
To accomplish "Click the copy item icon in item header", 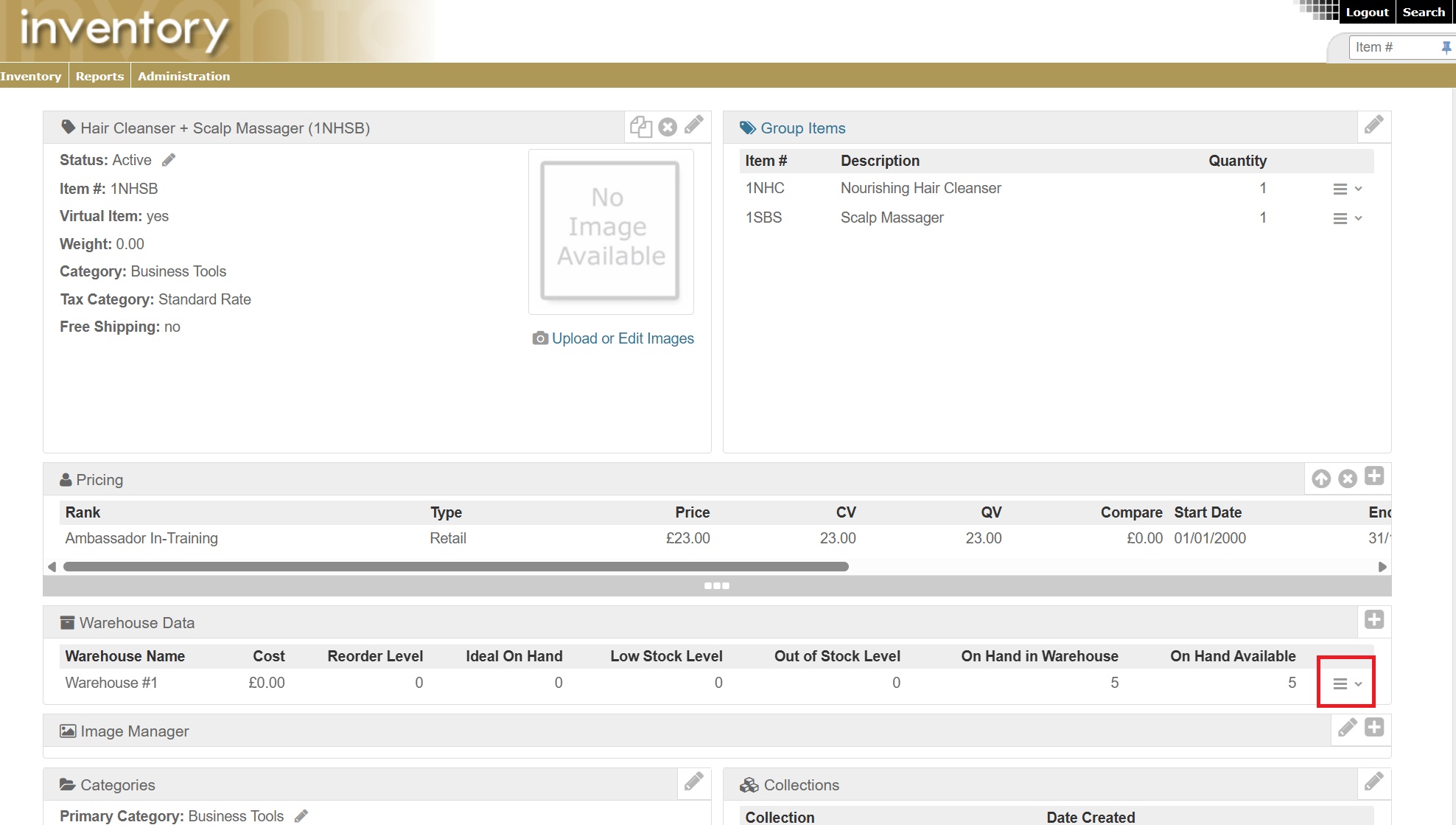I will point(640,127).
